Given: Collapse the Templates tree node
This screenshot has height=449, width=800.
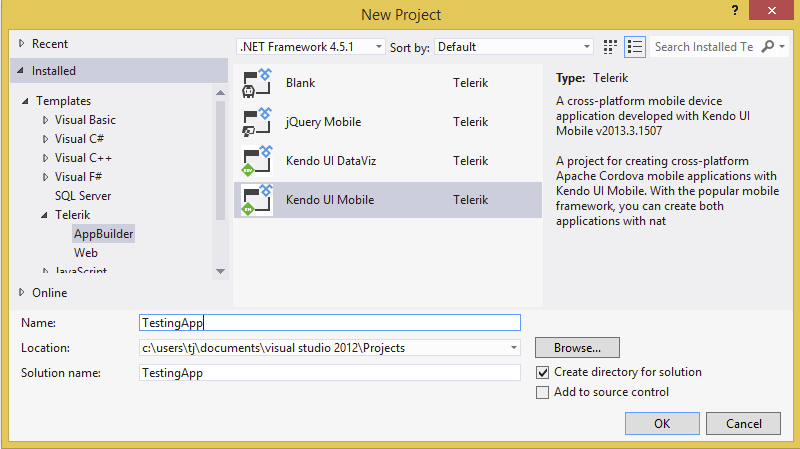Looking at the screenshot, I should (x=25, y=101).
